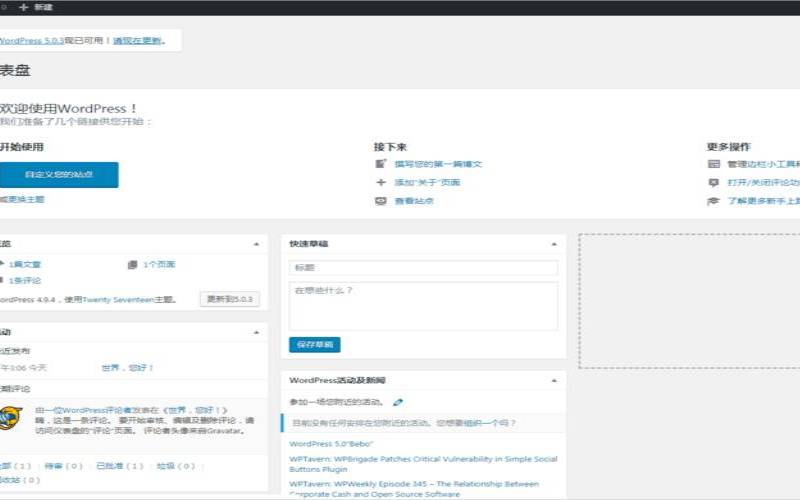
Task: Open the 添加"关于"页面 link
Action: 428,183
